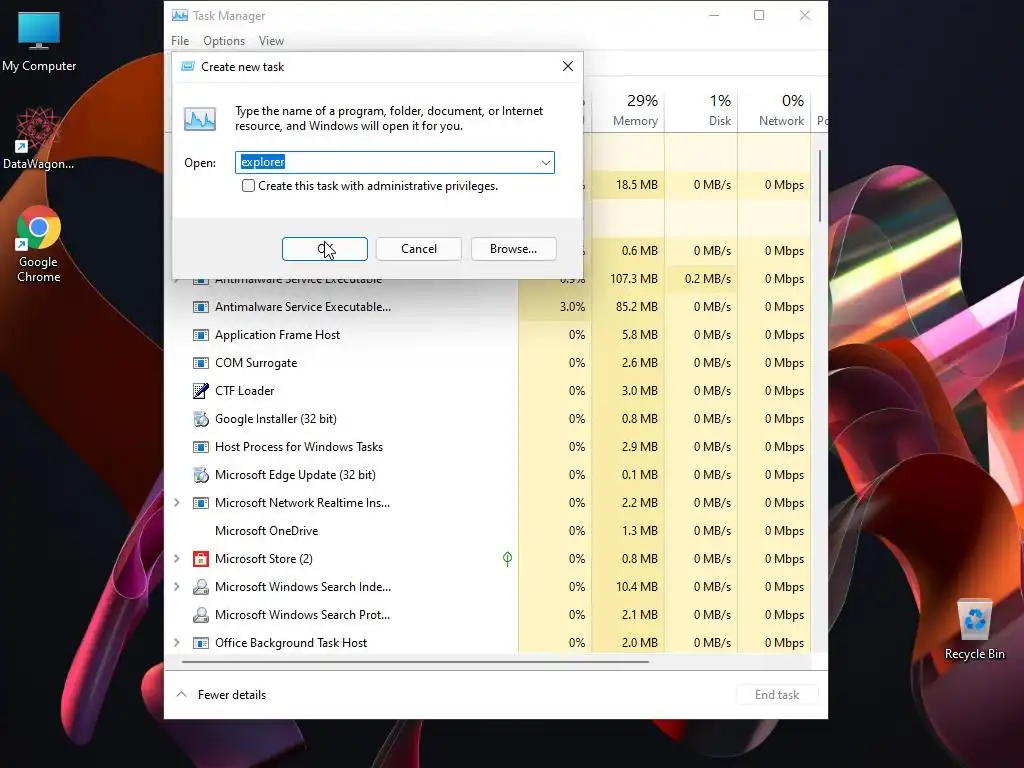This screenshot has height=768, width=1024.
Task: Open the Open field dropdown arrow
Action: click(x=545, y=163)
